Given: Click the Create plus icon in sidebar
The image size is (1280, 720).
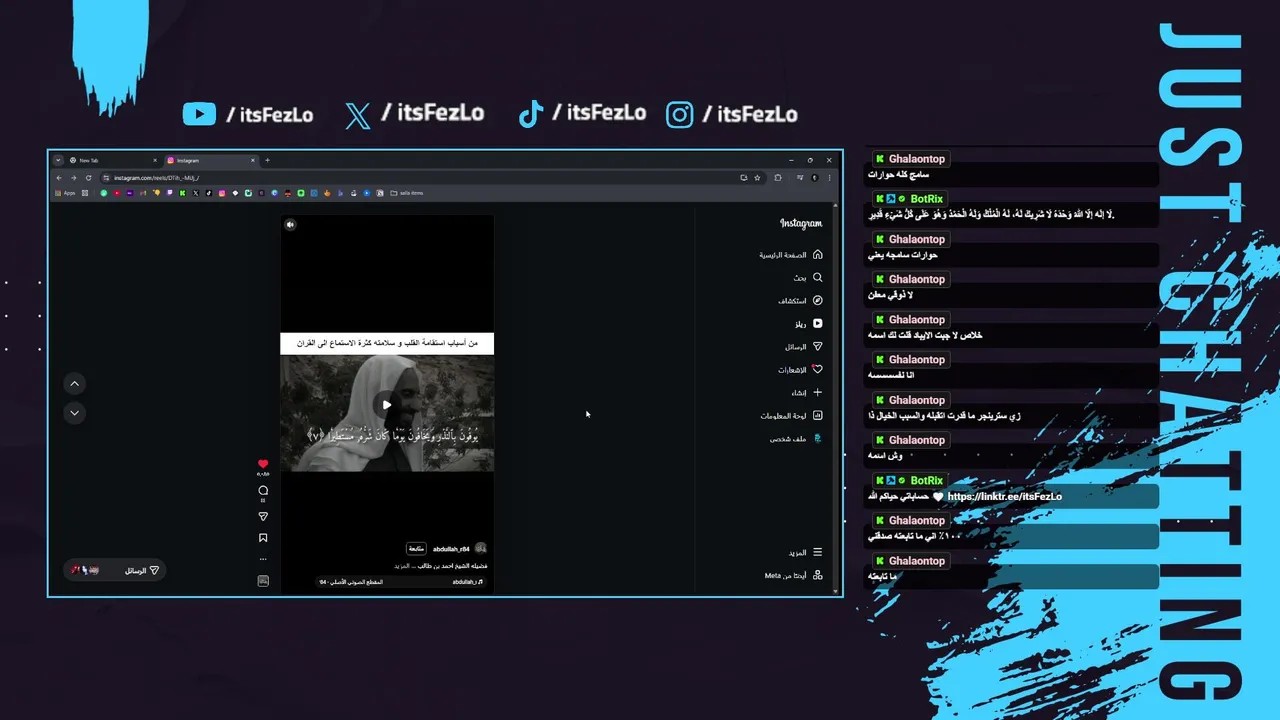Looking at the screenshot, I should point(817,393).
